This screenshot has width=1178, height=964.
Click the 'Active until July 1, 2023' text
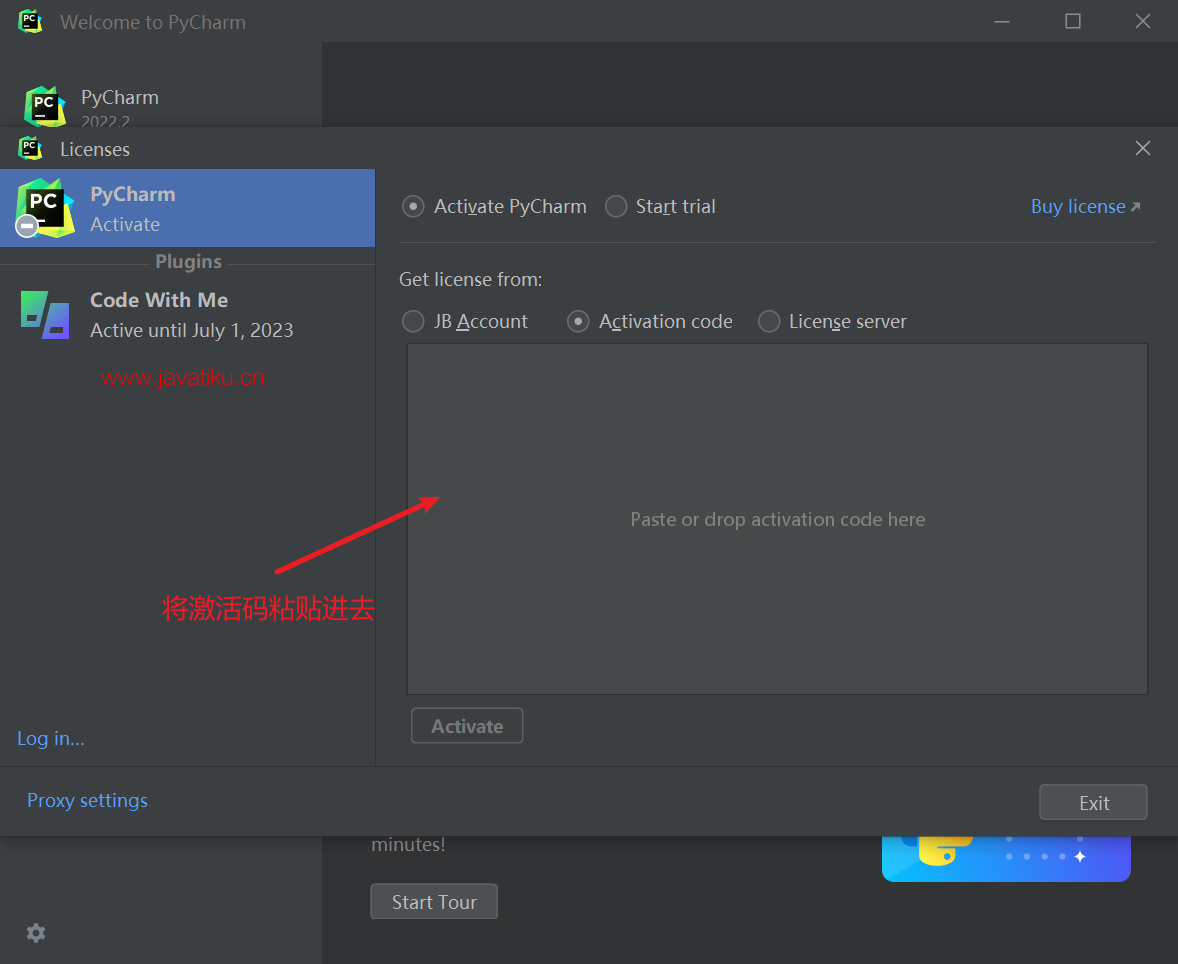click(x=192, y=331)
